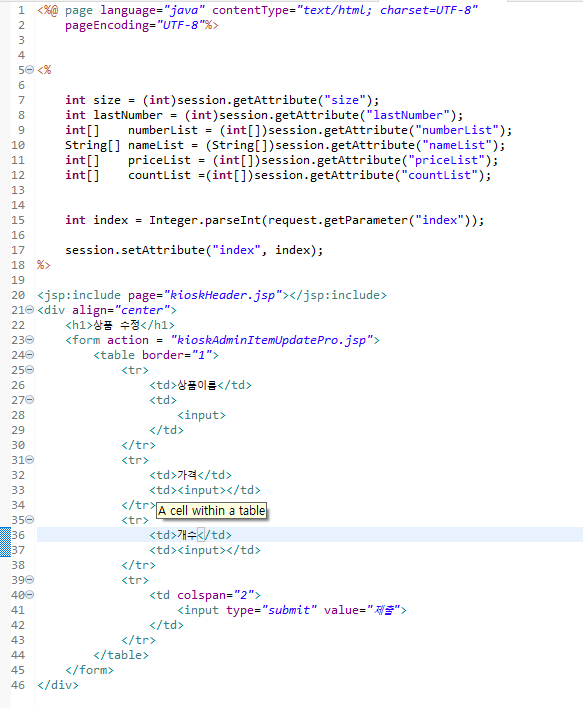The width and height of the screenshot is (583, 708).
Task: Click pageEncoding="UTF-8" on line 2
Action: coord(135,25)
